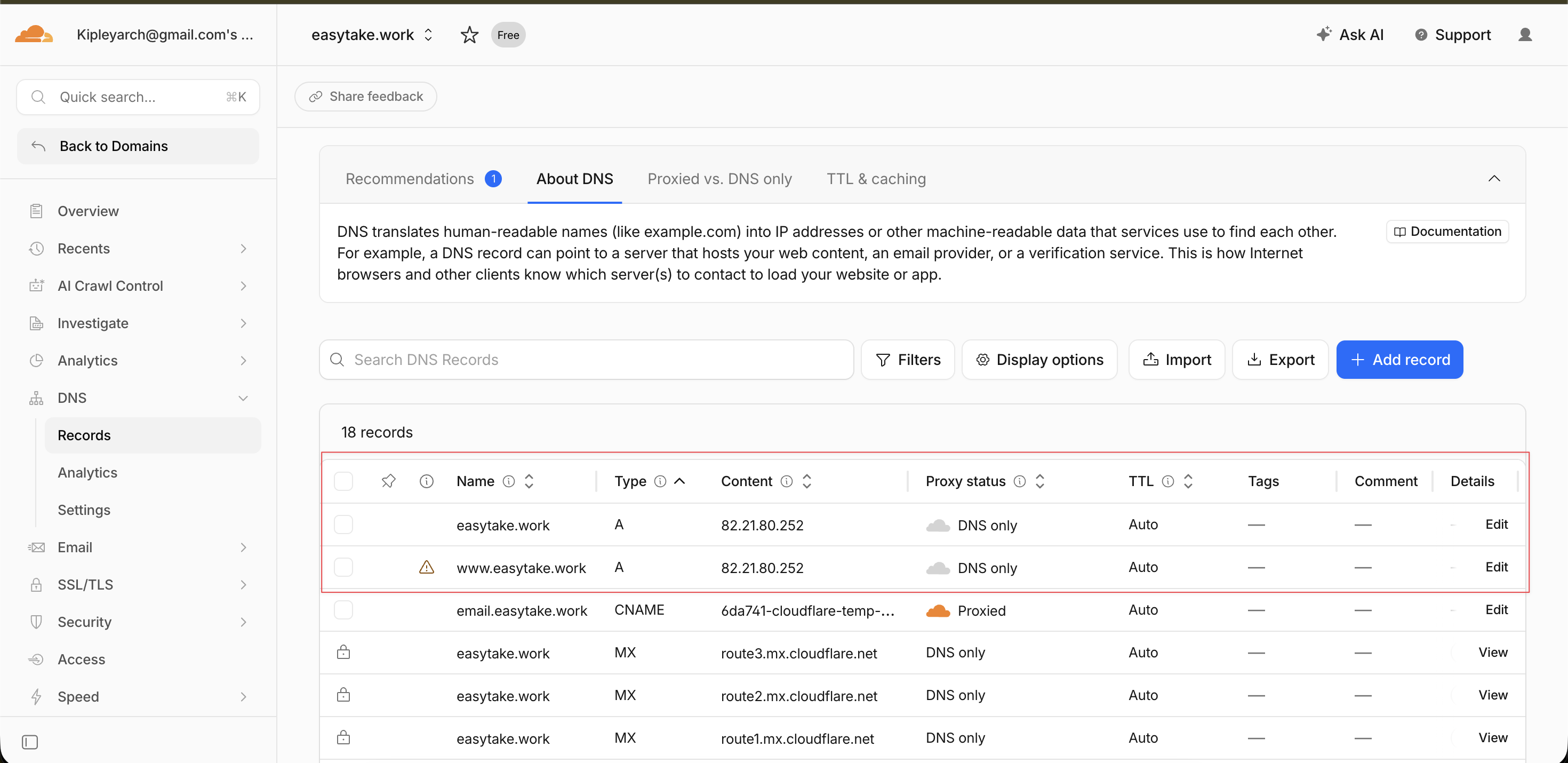Click the Share feedback button

click(x=366, y=96)
